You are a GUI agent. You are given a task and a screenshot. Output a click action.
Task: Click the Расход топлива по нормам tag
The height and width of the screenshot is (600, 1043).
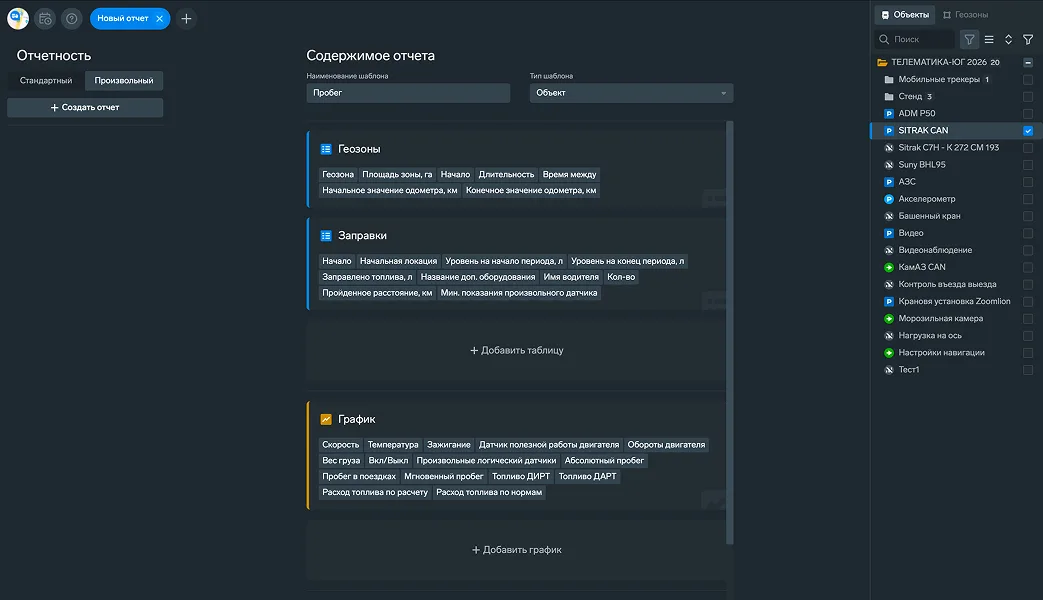pos(489,492)
